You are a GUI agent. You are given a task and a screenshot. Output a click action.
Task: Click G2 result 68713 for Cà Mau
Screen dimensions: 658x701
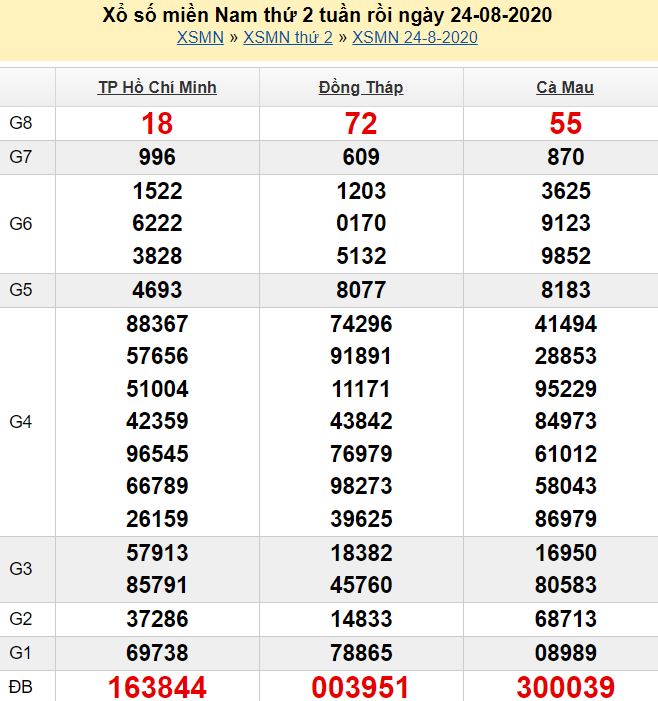click(565, 619)
